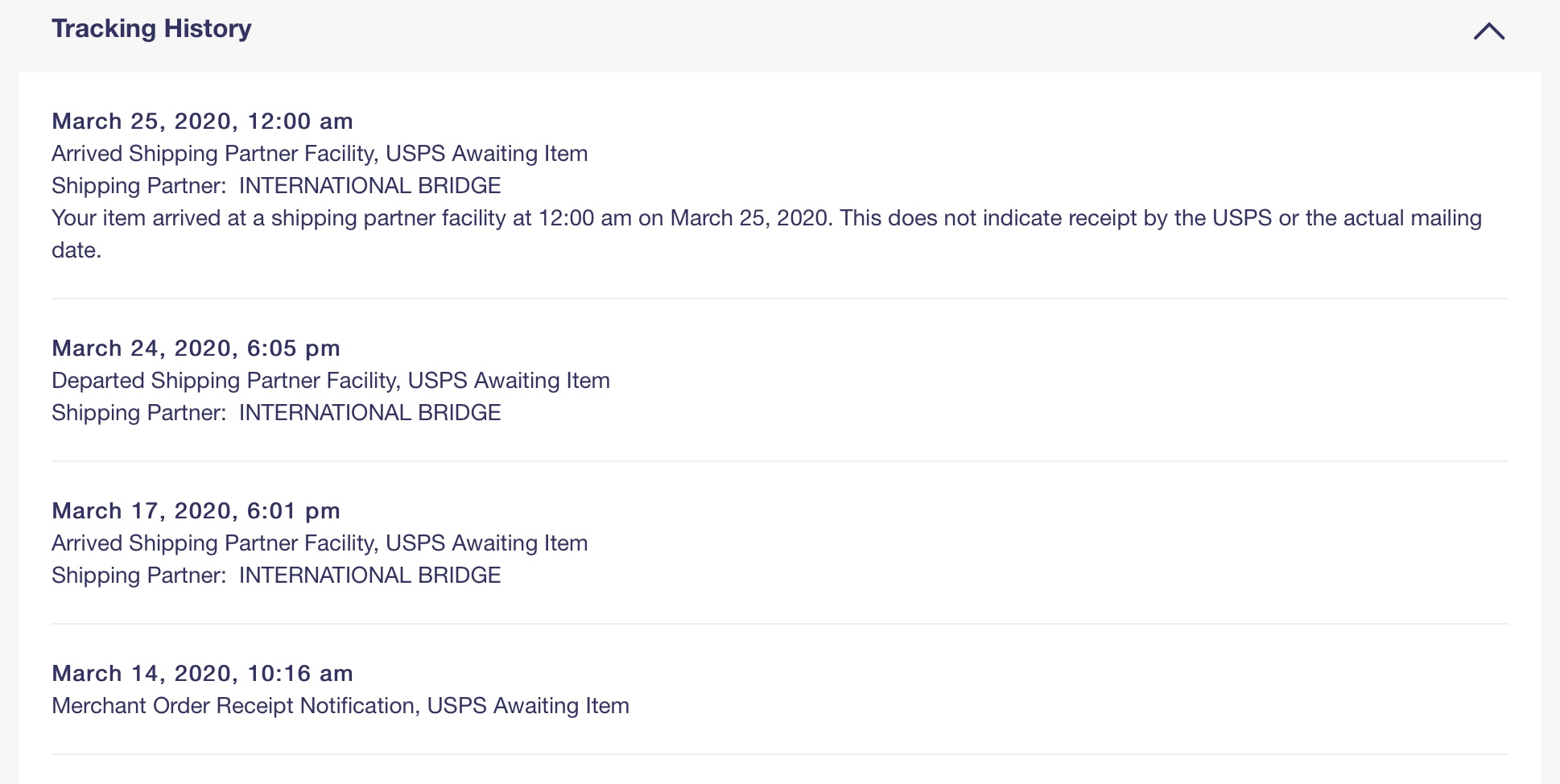
Task: Click the "Your item arrived at" description sentence
Action: 766,218
